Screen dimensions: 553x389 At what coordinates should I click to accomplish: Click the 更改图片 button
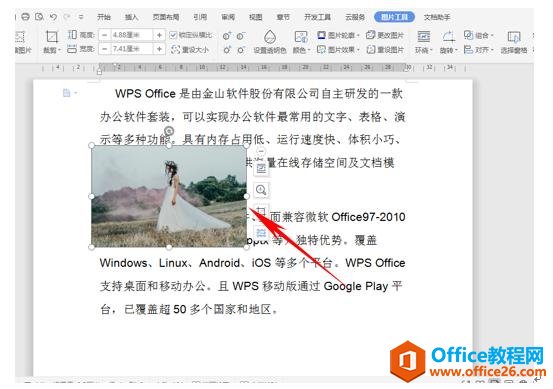coord(385,35)
